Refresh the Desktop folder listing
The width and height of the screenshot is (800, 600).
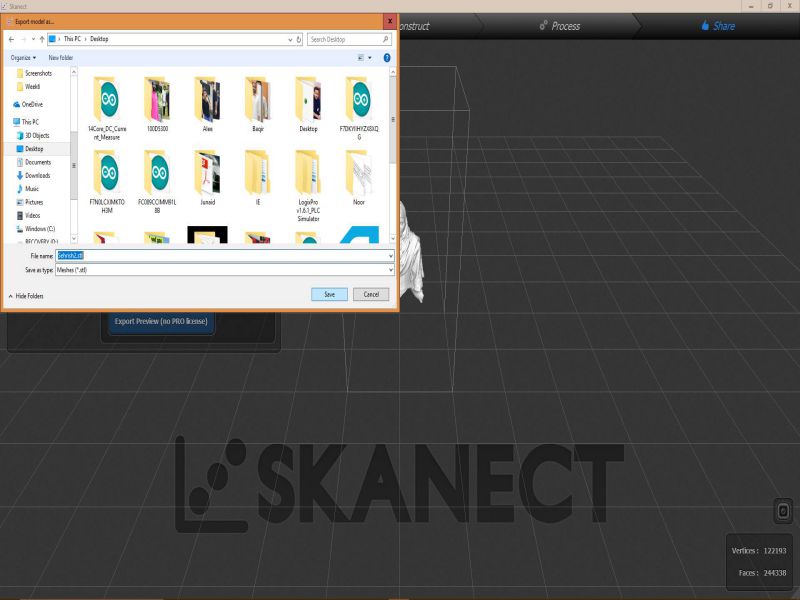[x=299, y=39]
